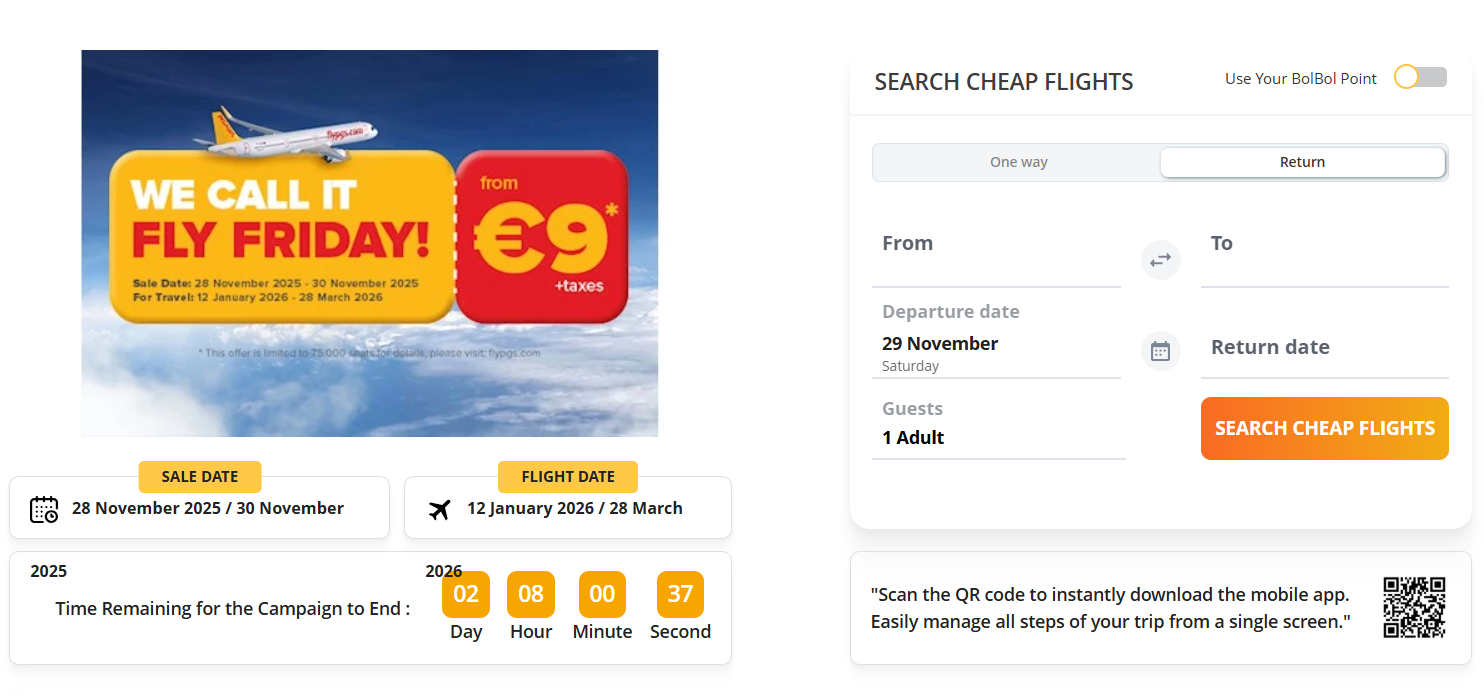This screenshot has height=696, width=1484.
Task: Click the red €9 price badge
Action: (542, 237)
